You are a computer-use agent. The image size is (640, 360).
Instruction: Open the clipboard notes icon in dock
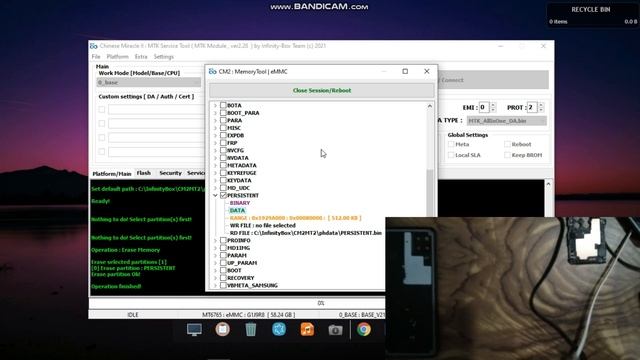[222, 329]
